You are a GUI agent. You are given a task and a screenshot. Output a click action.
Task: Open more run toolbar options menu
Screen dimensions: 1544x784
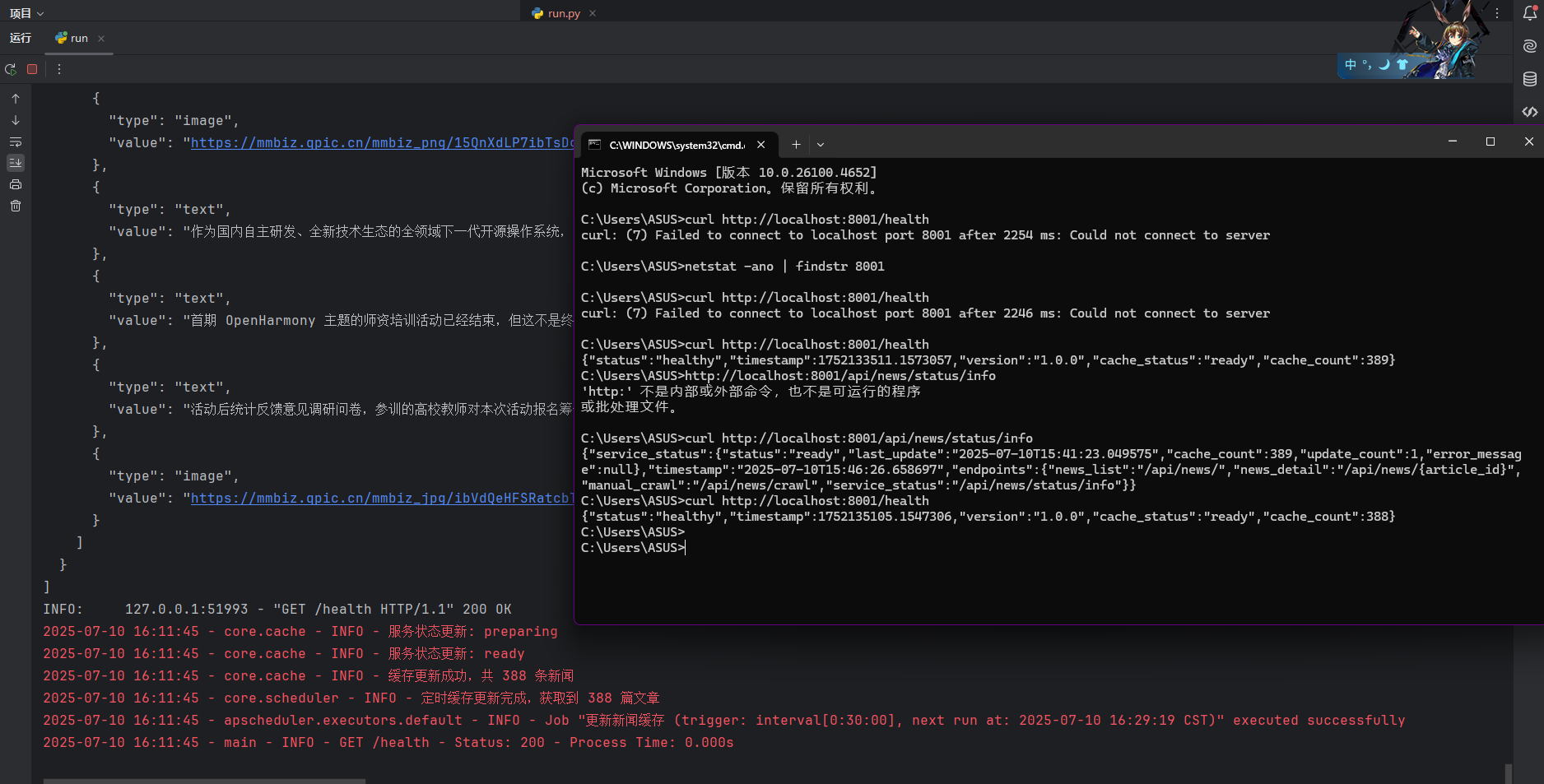pyautogui.click(x=59, y=69)
